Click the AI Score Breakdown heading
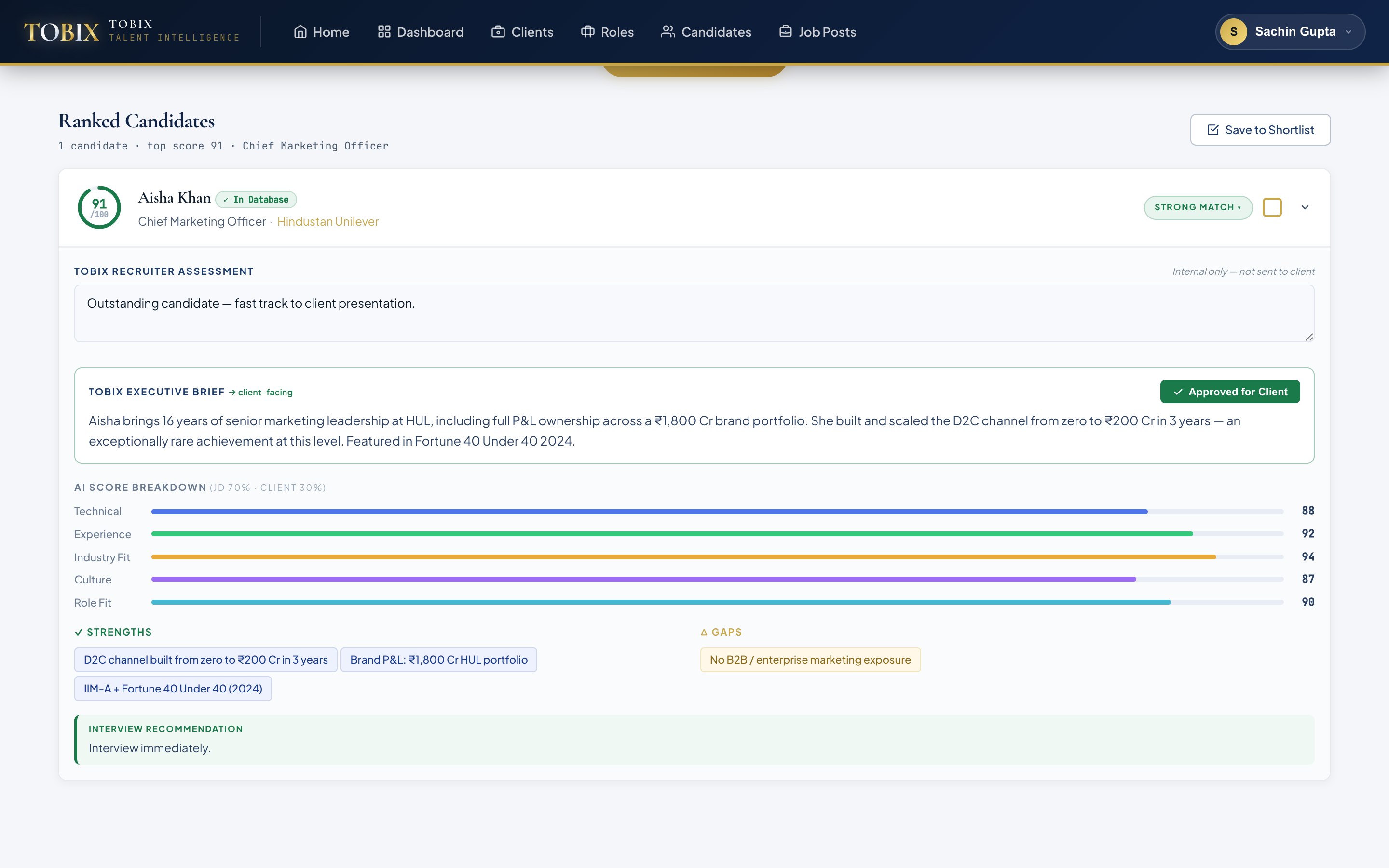This screenshot has height=868, width=1389. pyautogui.click(x=140, y=488)
